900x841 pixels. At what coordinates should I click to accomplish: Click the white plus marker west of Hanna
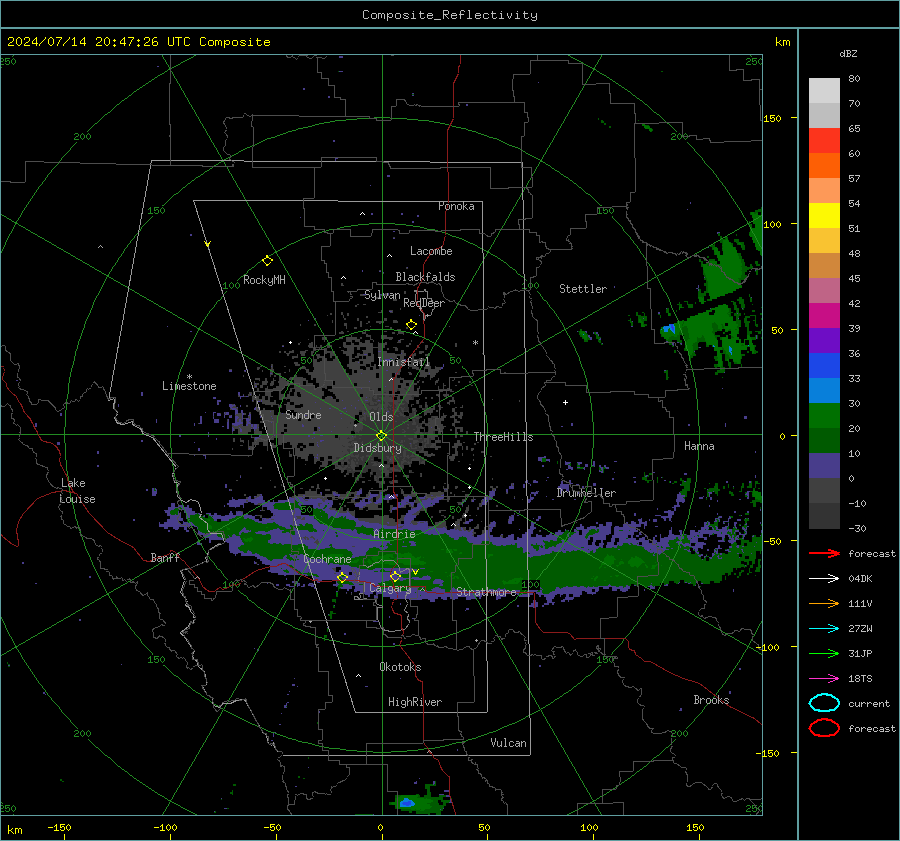[565, 402]
